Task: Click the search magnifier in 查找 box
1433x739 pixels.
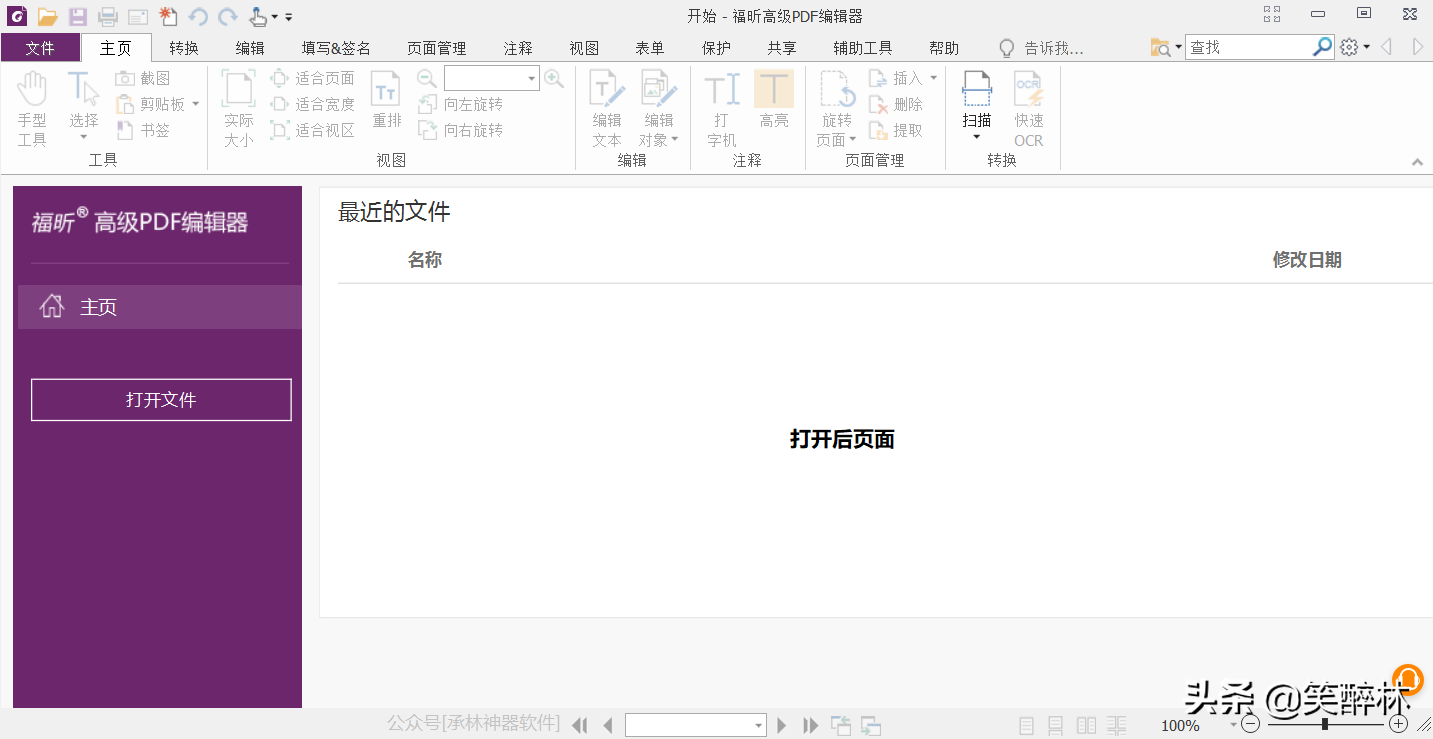Action: tap(1323, 47)
